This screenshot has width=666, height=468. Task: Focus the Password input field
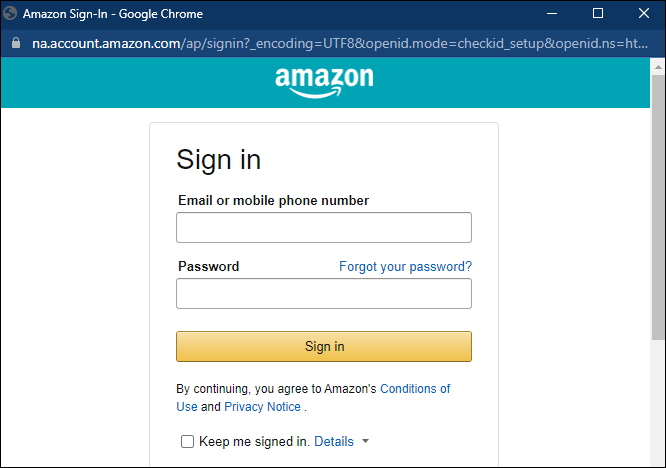click(x=324, y=293)
